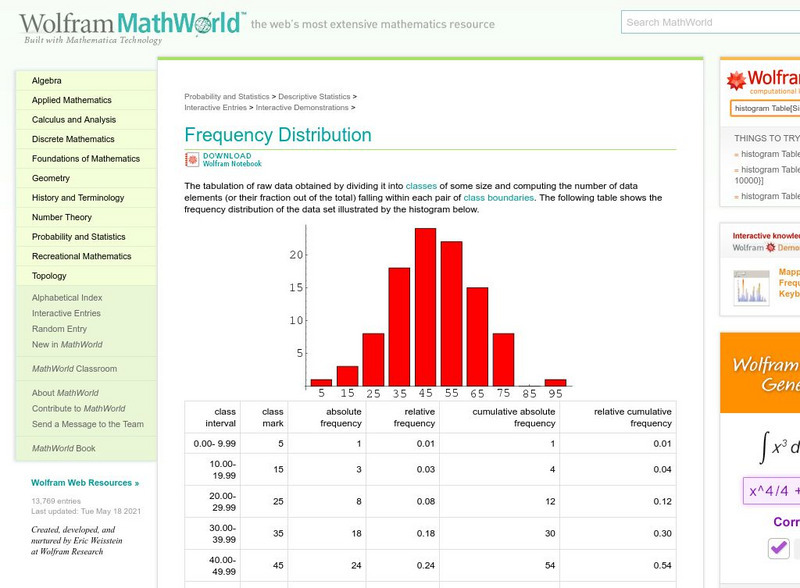Open Calculus and Analysis topic
This screenshot has height=588, width=800.
[x=74, y=119]
